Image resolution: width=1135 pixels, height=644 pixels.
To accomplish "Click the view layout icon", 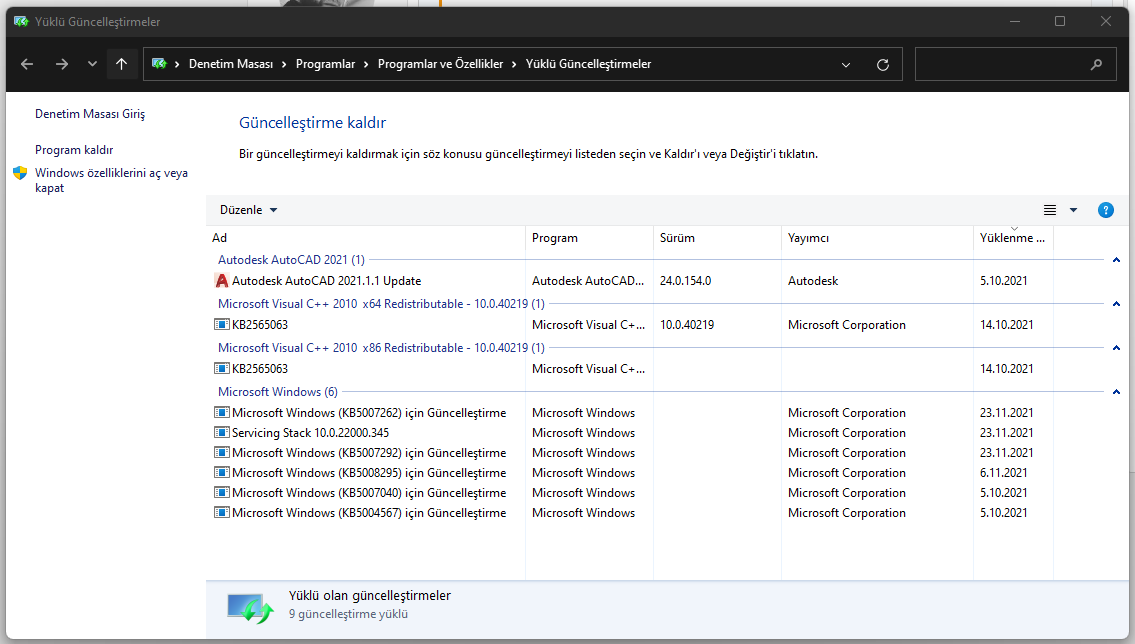I will tap(1050, 210).
